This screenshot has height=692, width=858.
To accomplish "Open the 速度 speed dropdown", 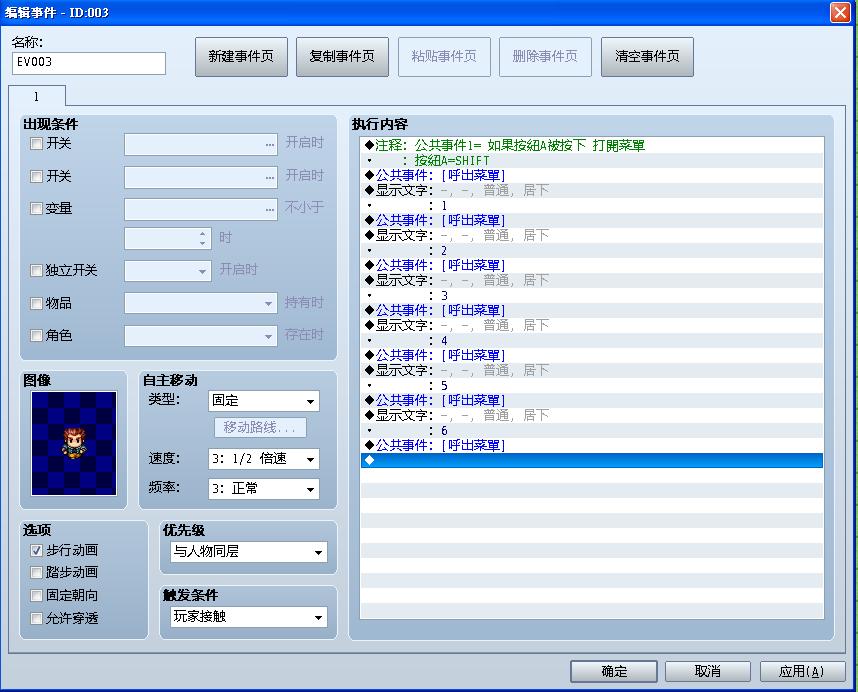I will point(264,459).
